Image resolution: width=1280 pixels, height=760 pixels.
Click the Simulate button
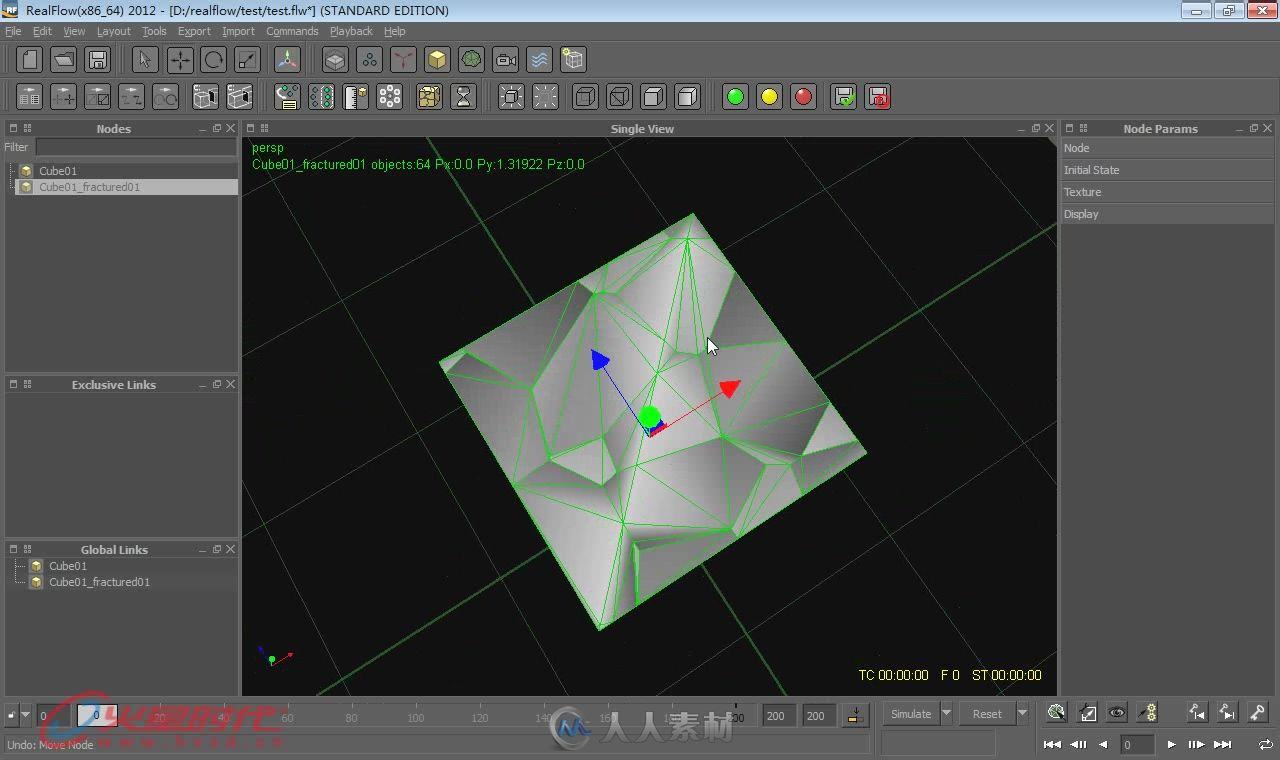[911, 714]
